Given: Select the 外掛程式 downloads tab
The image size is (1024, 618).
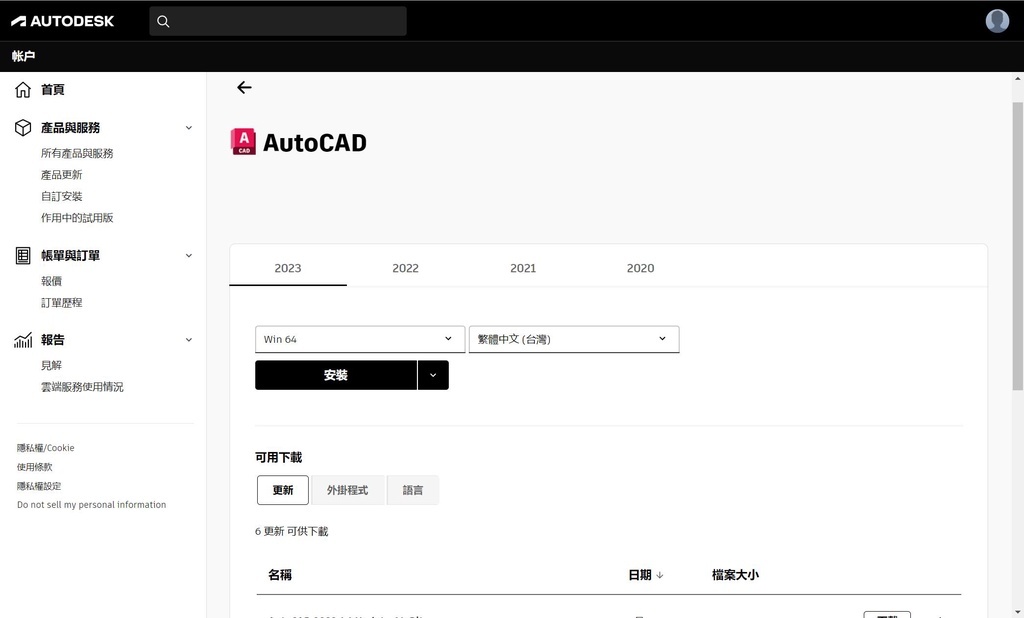Looking at the screenshot, I should (x=347, y=490).
